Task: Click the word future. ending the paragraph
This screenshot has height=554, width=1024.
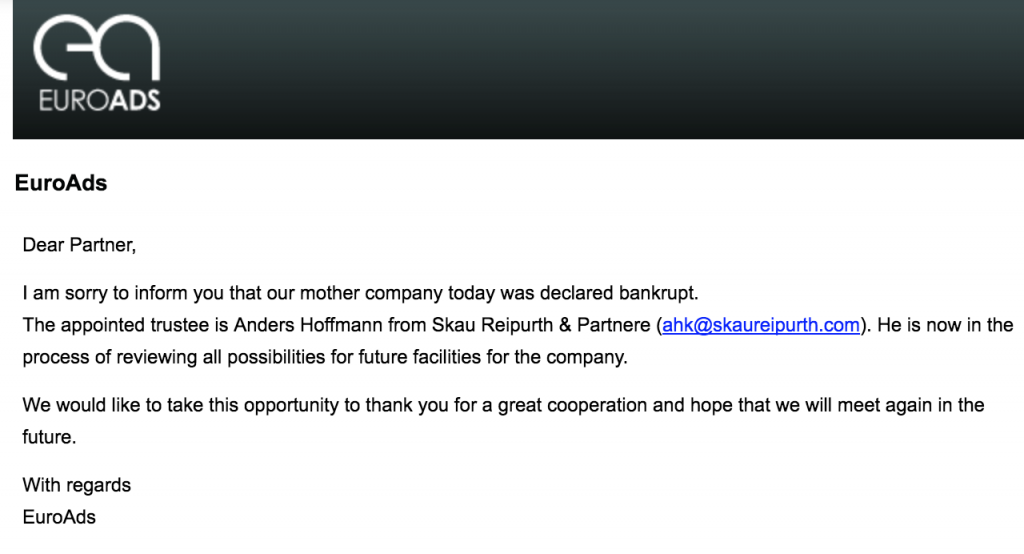Action: pyautogui.click(x=49, y=437)
